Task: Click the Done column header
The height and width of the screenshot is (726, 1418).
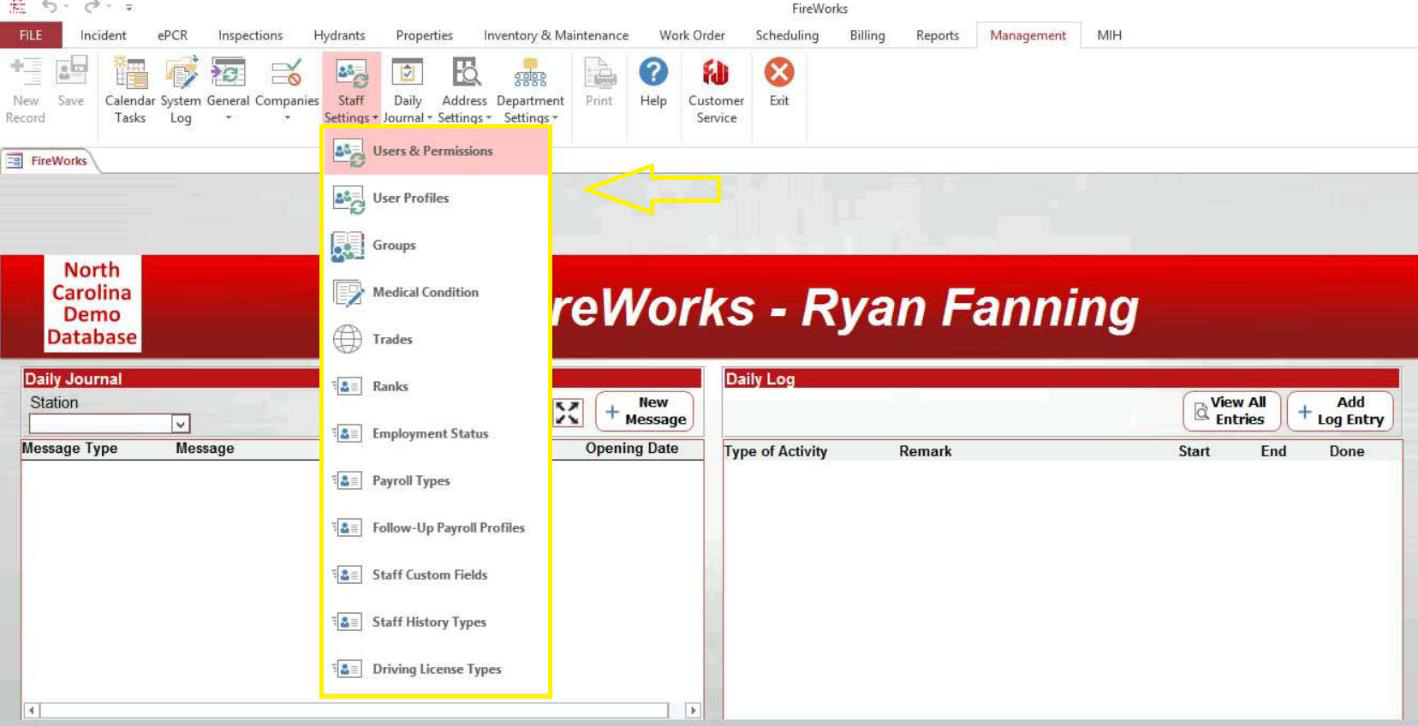Action: click(x=1346, y=452)
